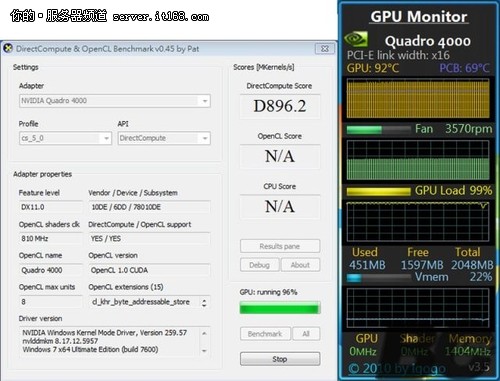
Task: Open the API DirectCompute dropdown
Action: click(x=164, y=138)
